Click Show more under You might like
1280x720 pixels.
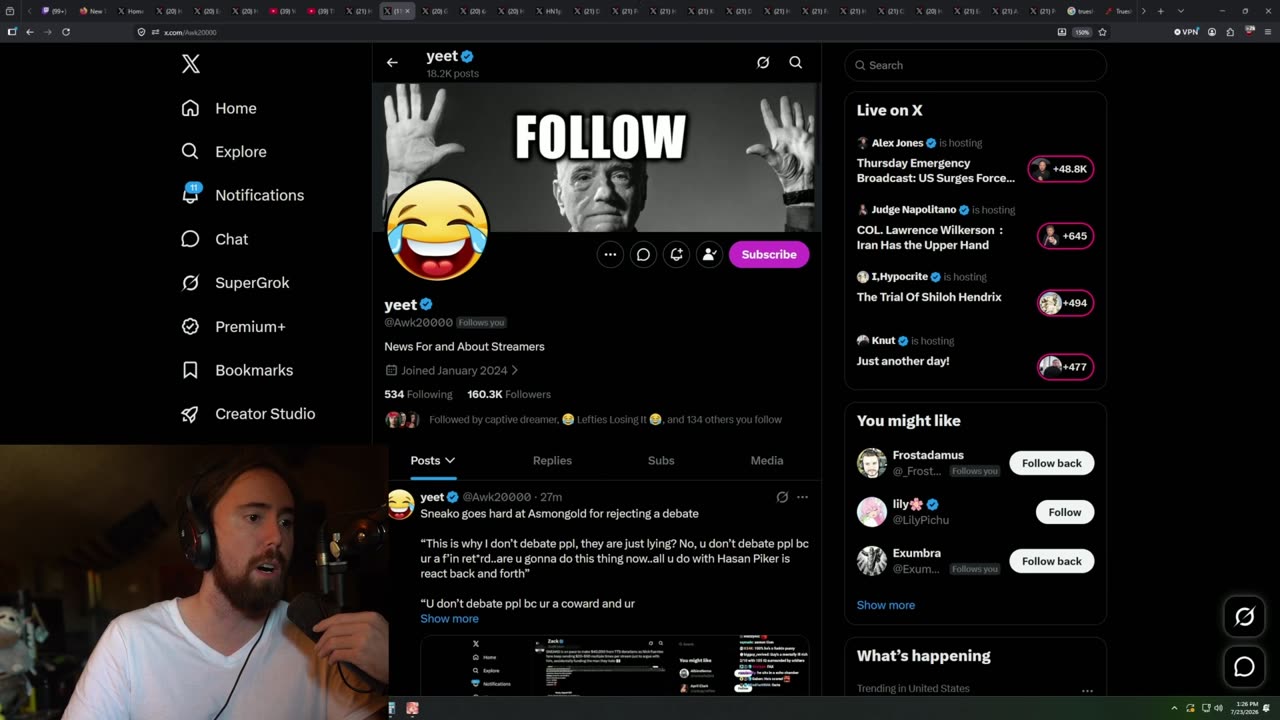click(886, 605)
